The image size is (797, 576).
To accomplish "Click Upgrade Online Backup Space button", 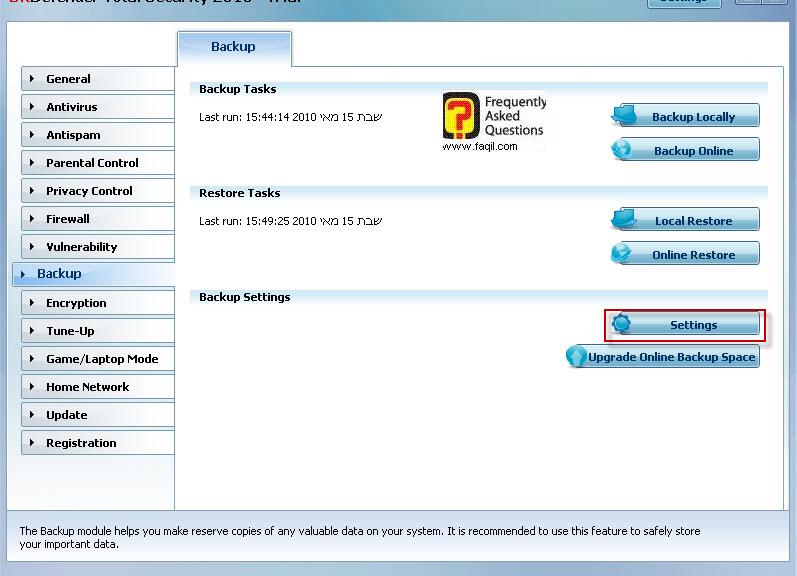I will 663,356.
